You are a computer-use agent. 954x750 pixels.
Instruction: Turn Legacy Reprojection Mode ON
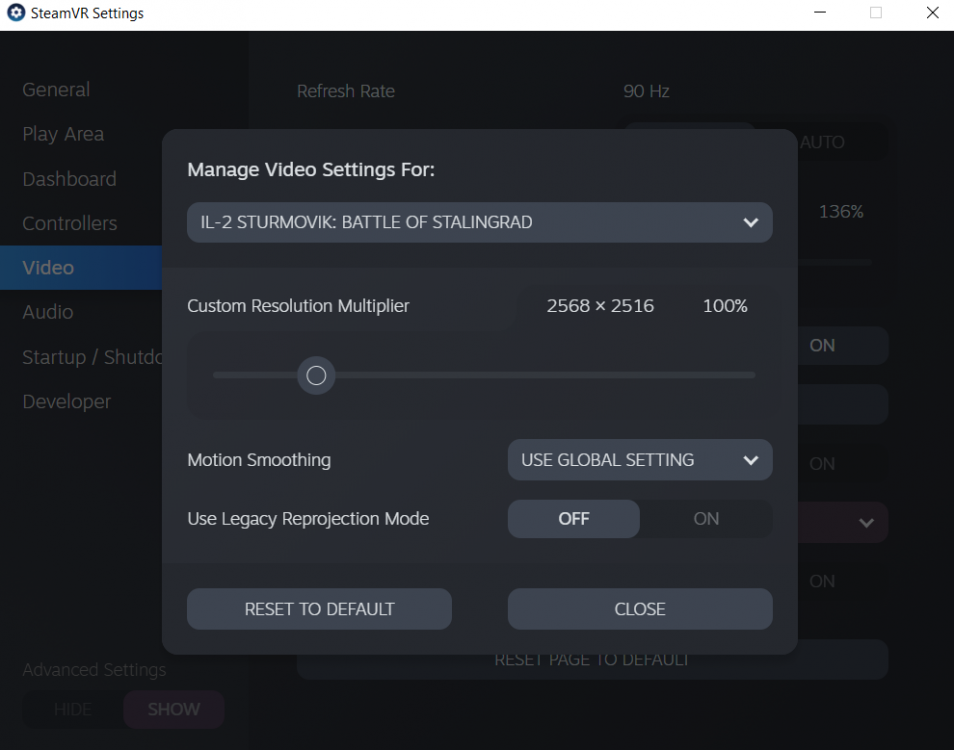click(706, 519)
